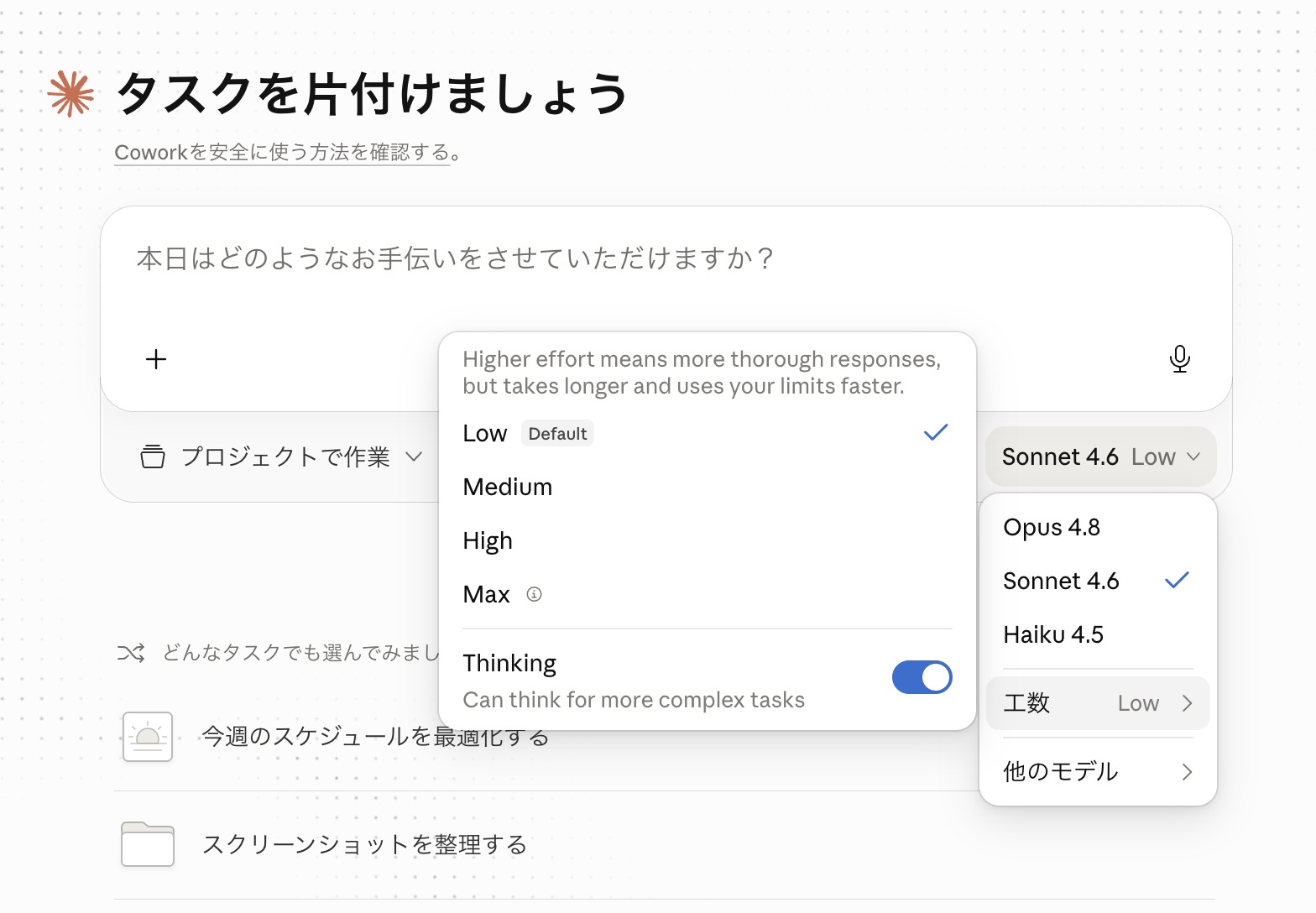Image resolution: width=1316 pixels, height=913 pixels.
Task: Choose Haiku 4.5 model
Action: (1098, 634)
